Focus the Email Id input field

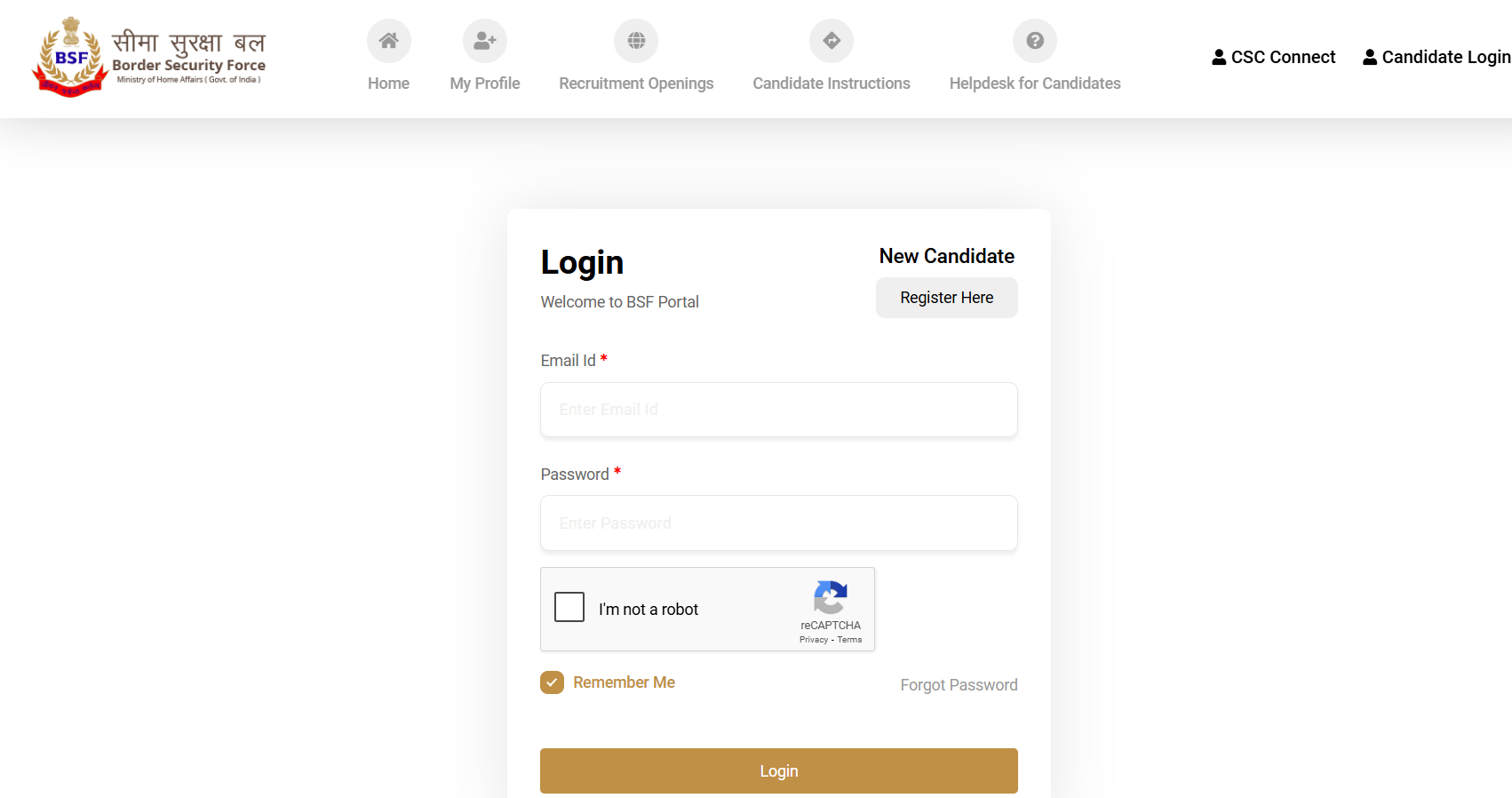pos(779,410)
